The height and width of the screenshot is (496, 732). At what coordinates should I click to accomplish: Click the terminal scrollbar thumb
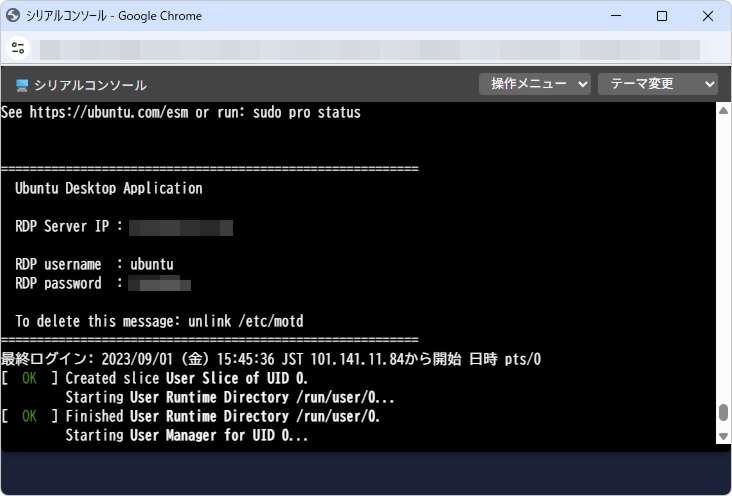point(723,414)
